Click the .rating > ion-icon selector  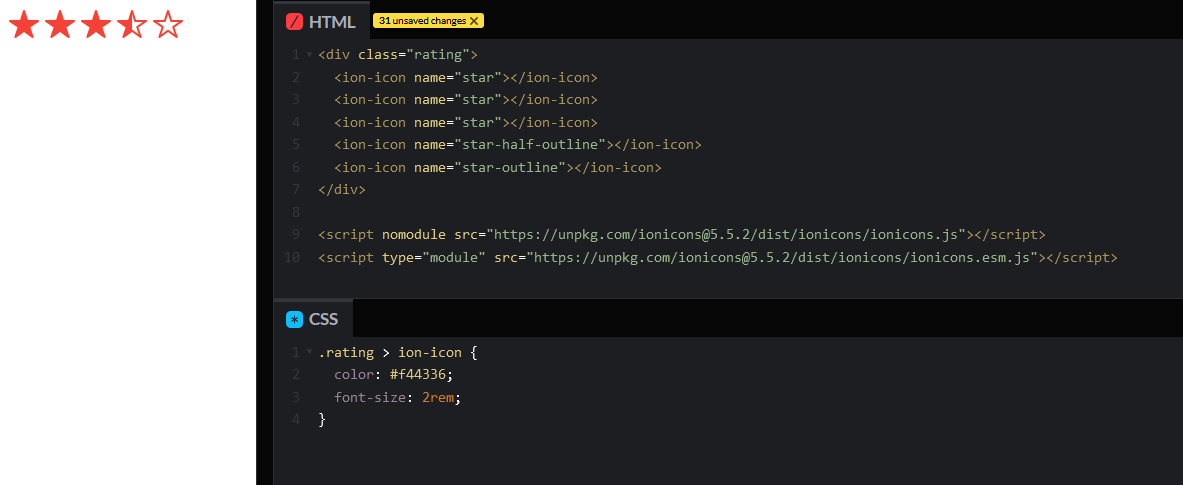(390, 352)
